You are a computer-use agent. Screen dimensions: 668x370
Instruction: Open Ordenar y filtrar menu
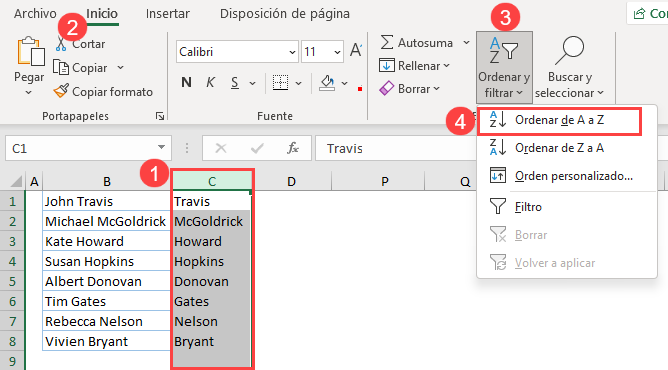click(x=504, y=67)
